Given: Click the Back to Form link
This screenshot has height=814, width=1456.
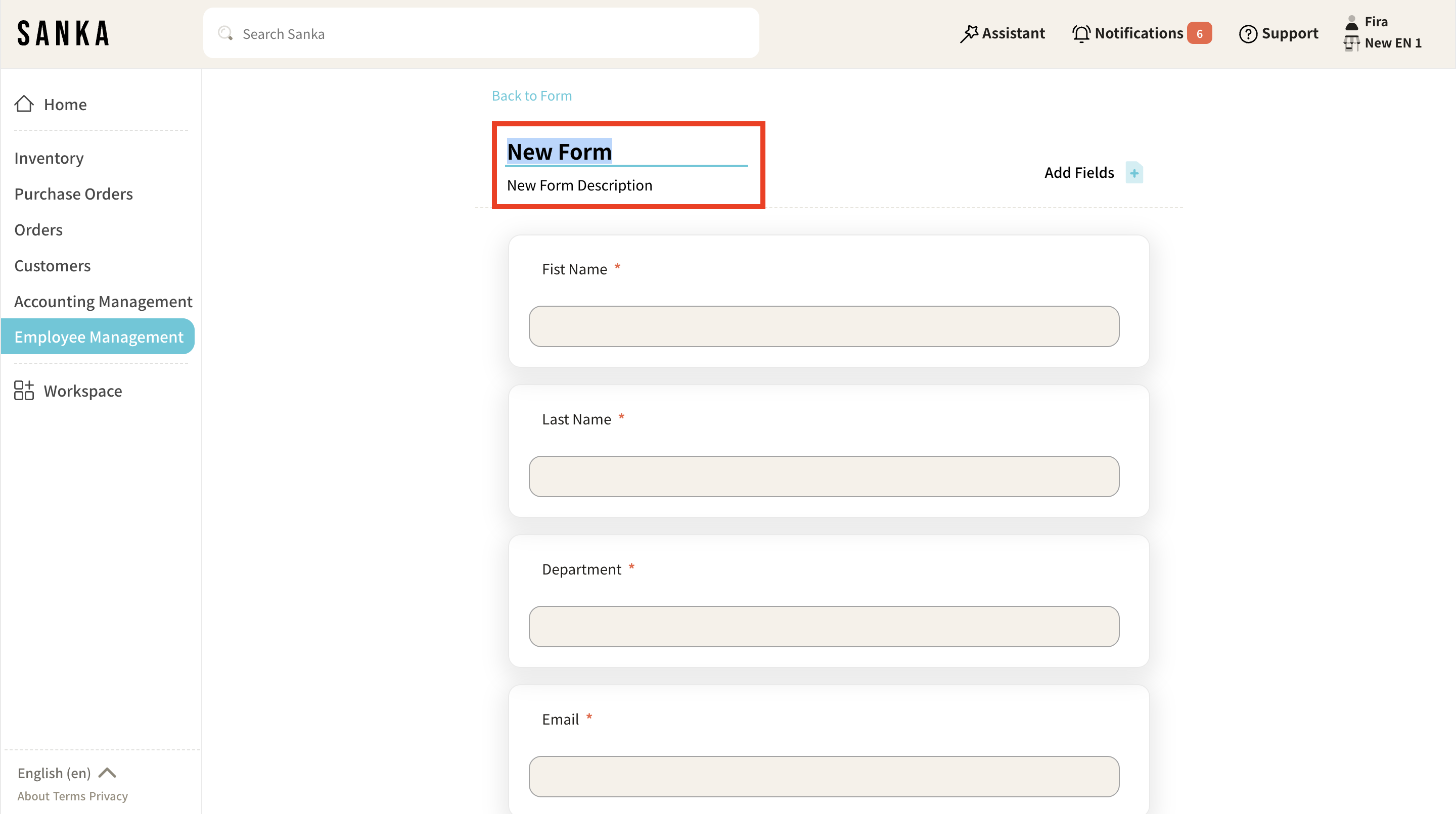Looking at the screenshot, I should [531, 95].
